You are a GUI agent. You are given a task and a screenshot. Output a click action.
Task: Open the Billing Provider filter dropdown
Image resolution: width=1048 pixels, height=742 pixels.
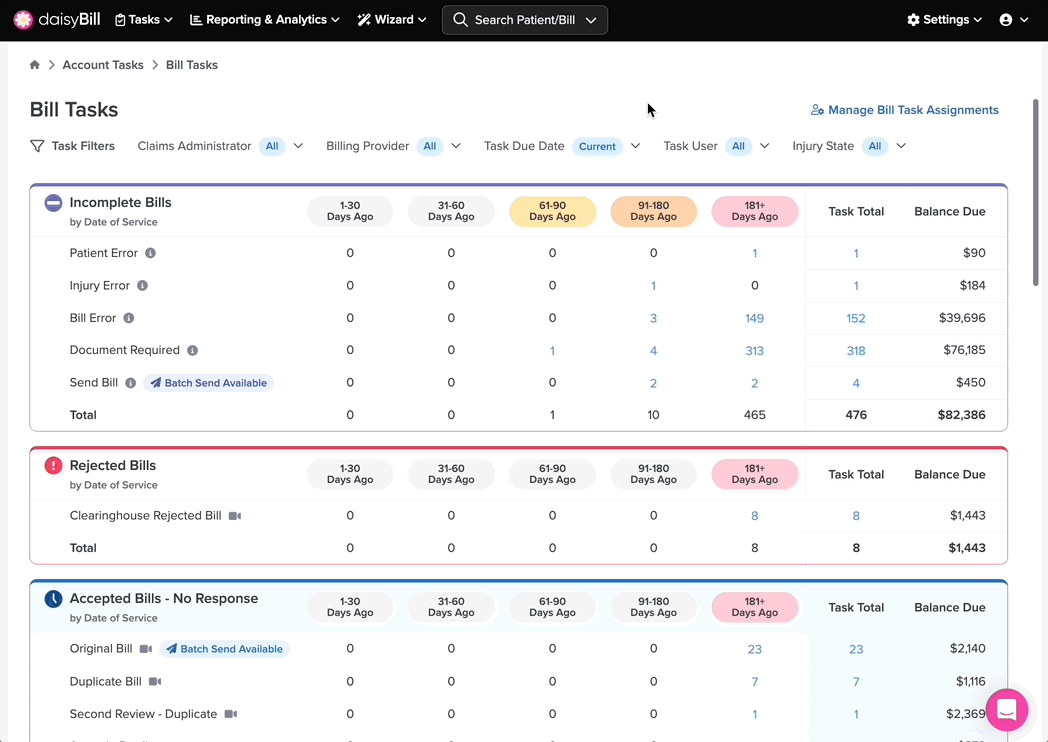tap(456, 146)
